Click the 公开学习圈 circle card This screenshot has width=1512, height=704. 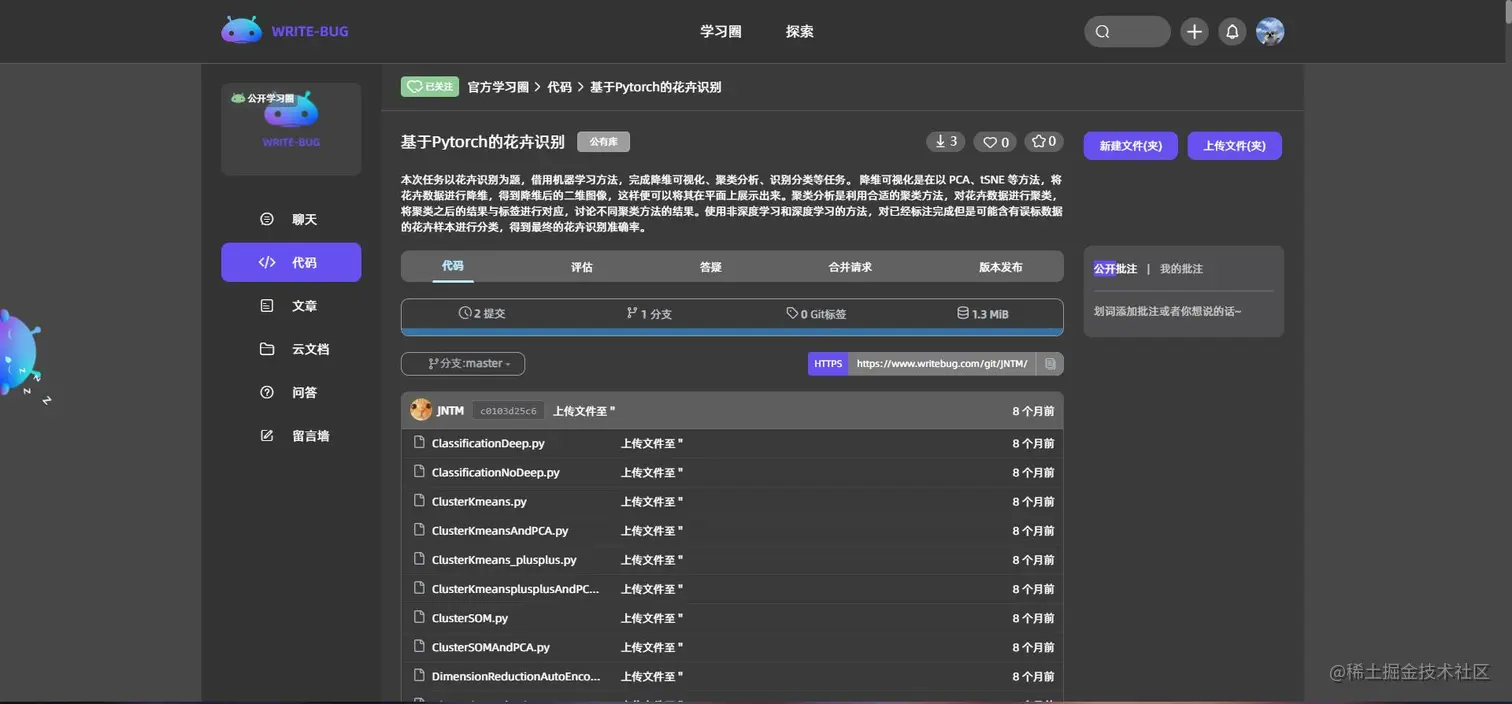291,129
